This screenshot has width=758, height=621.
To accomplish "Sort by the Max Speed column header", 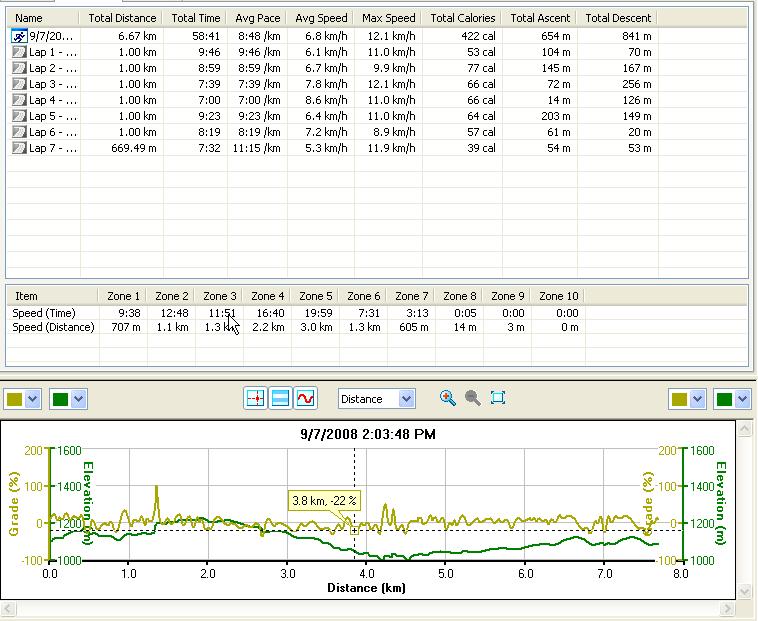I will [388, 18].
